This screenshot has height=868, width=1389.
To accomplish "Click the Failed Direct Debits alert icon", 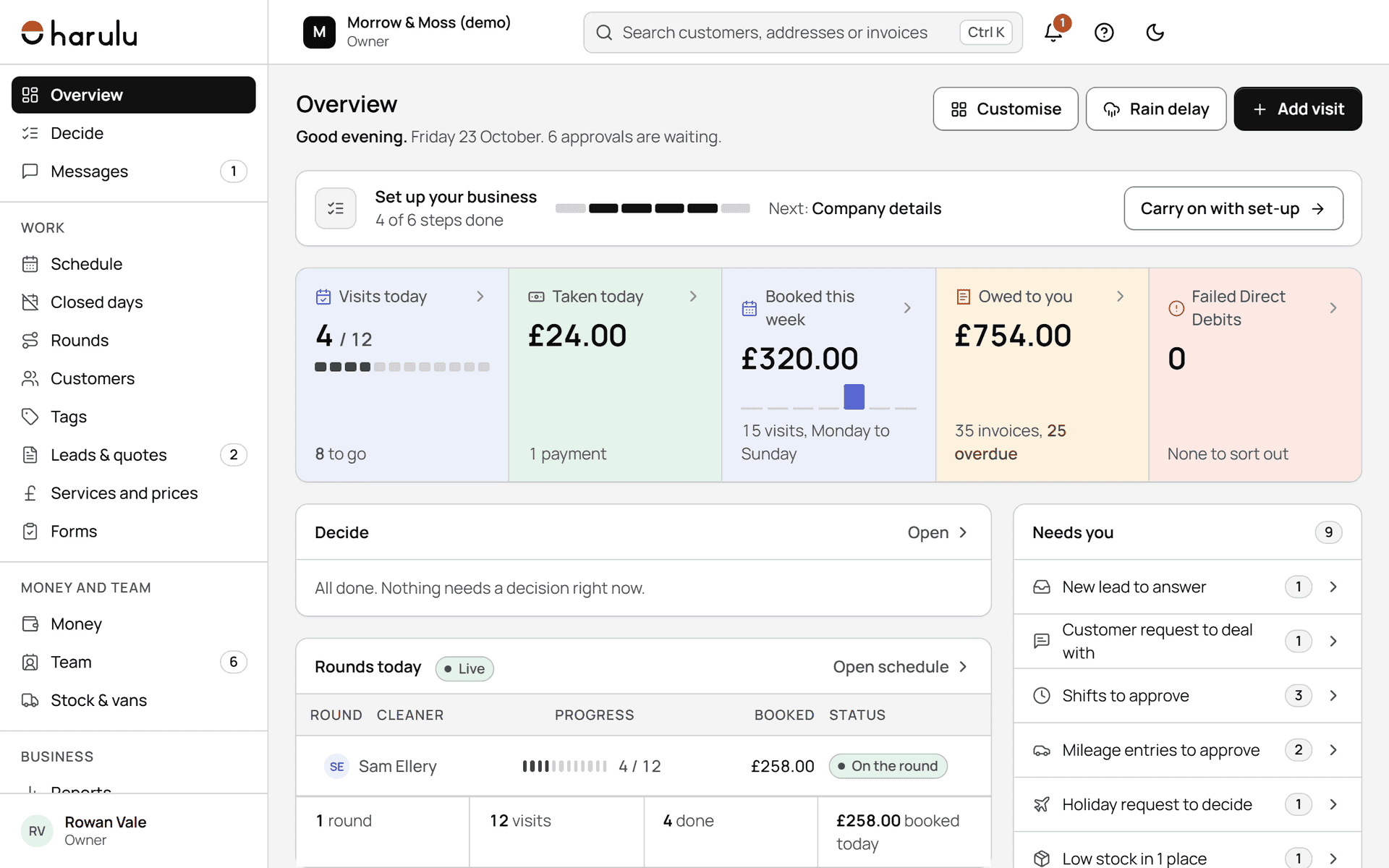I will pos(1176,308).
